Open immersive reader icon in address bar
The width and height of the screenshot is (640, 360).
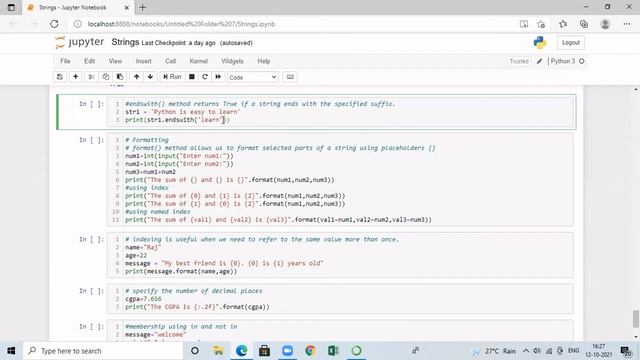(x=524, y=24)
